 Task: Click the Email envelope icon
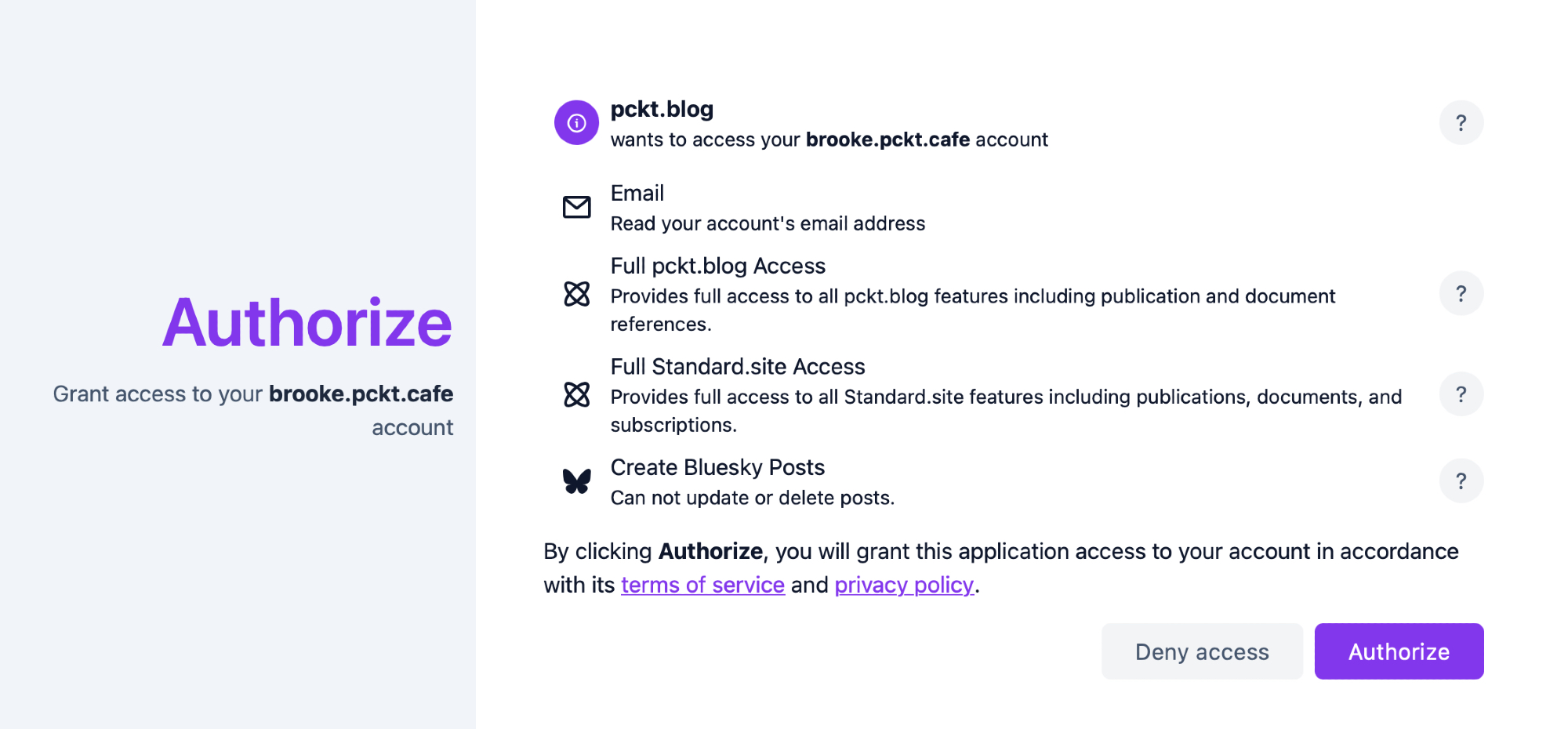pyautogui.click(x=576, y=208)
